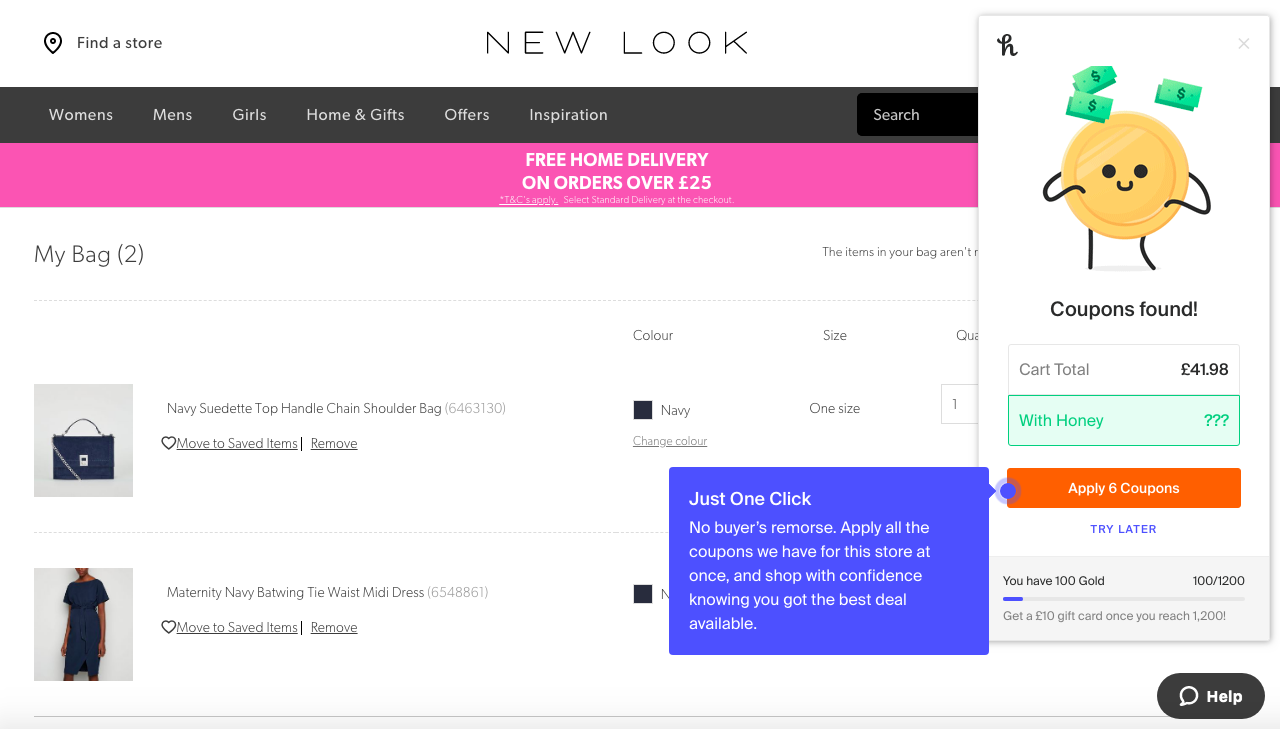Click the heart icon beside the midi dress

point(168,627)
